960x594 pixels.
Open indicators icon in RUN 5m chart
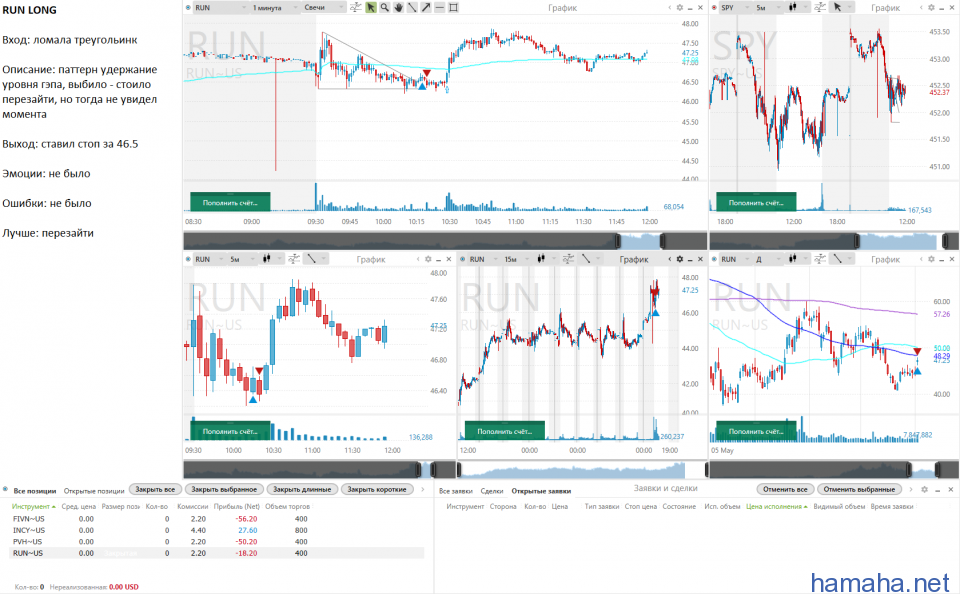coord(294,259)
